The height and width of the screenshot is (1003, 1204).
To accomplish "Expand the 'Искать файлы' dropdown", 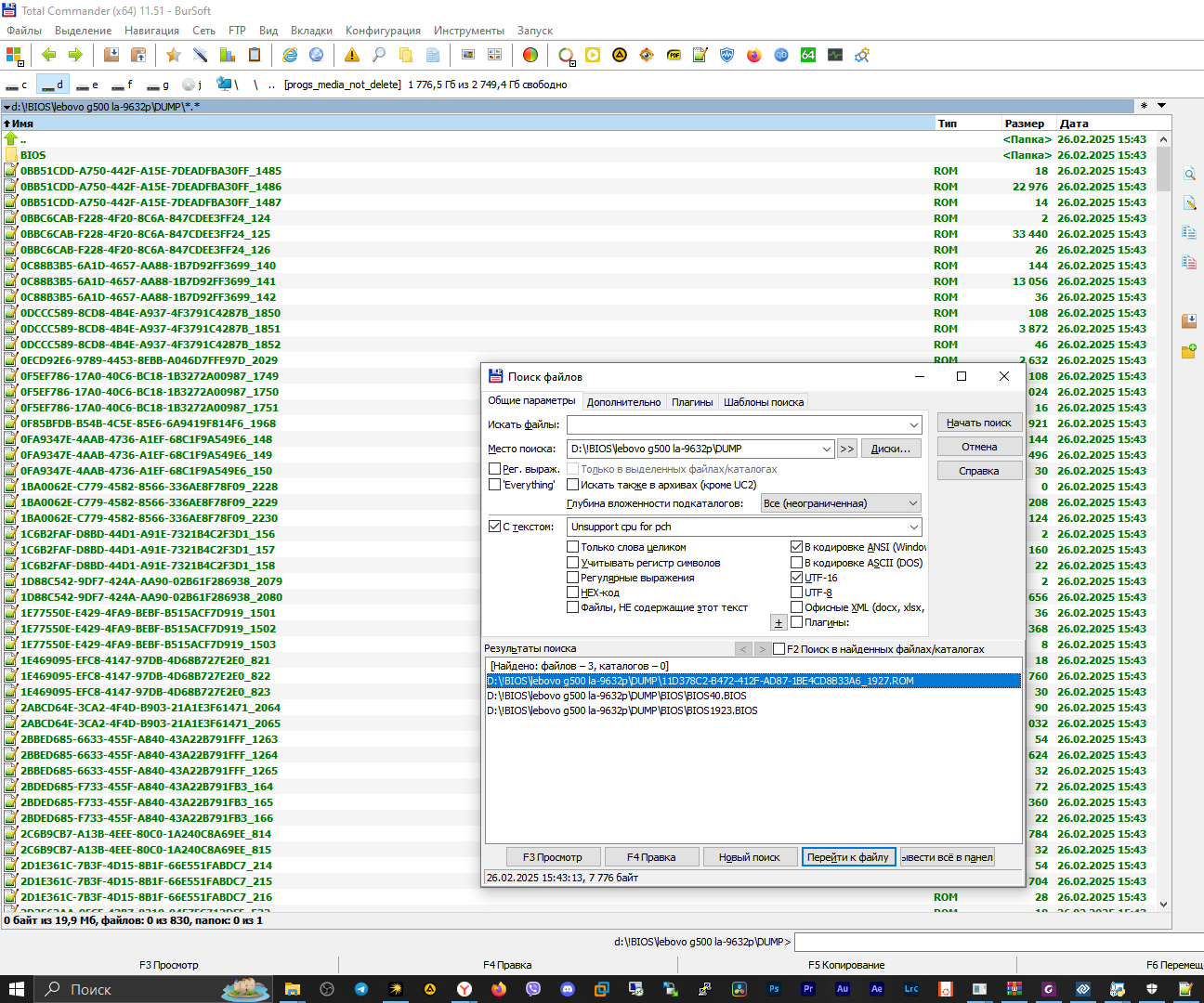I will [914, 424].
